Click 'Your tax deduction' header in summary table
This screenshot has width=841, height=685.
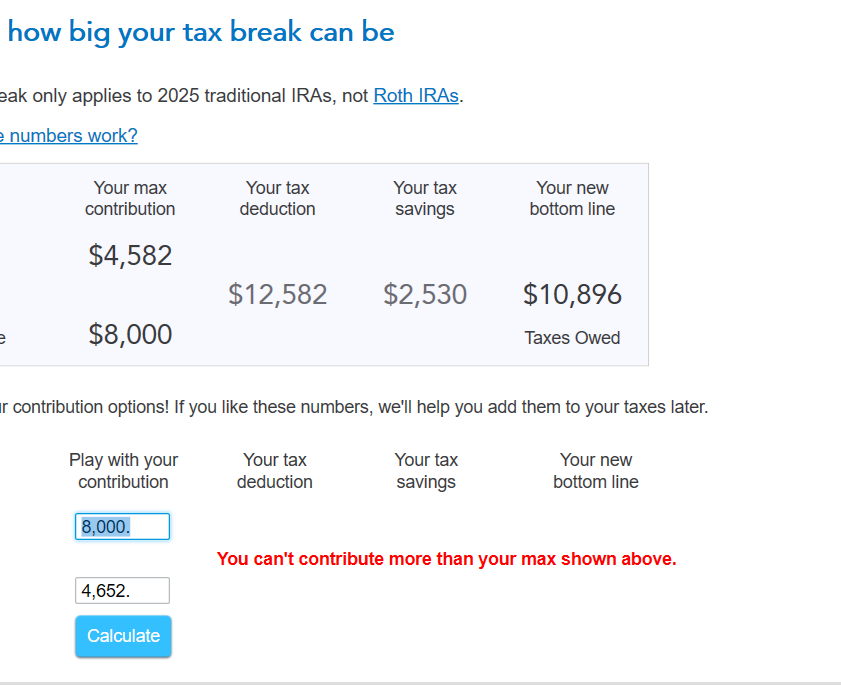coord(277,199)
